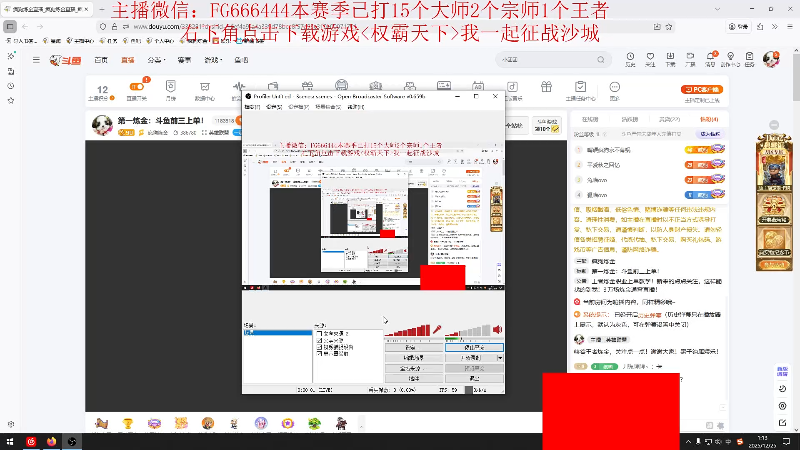Screen dimensions: 800x450
Task: Click the 12 streamer points counter
Action: pyautogui.click(x=102, y=90)
